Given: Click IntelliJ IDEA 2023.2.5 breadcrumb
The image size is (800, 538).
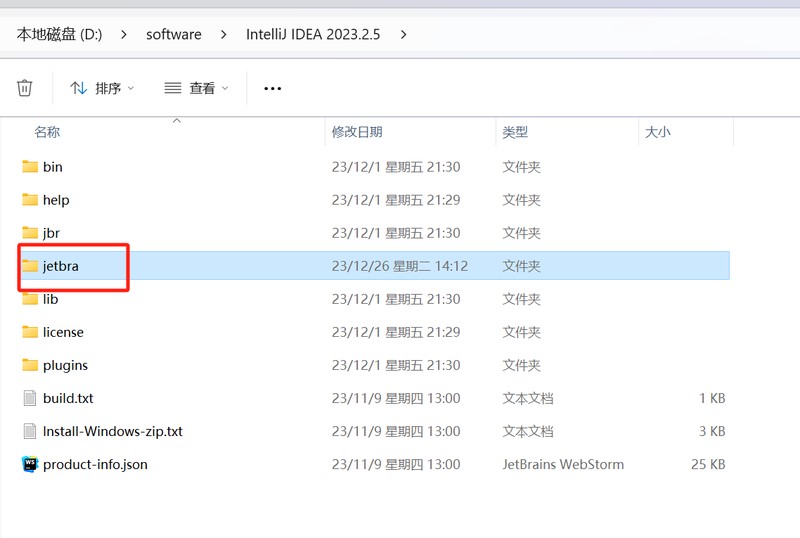Looking at the screenshot, I should tap(313, 34).
